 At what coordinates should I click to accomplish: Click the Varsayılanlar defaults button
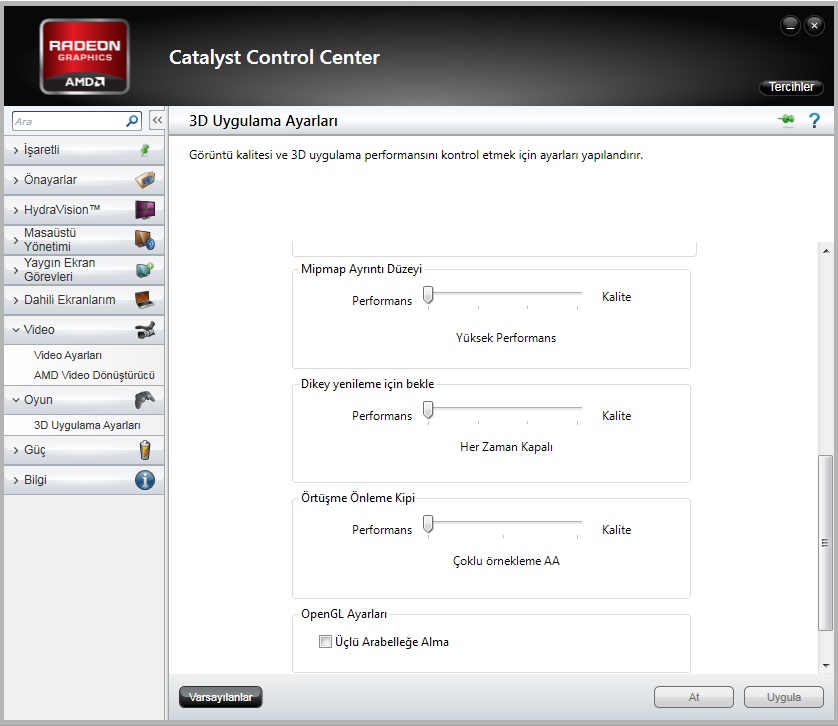point(220,697)
